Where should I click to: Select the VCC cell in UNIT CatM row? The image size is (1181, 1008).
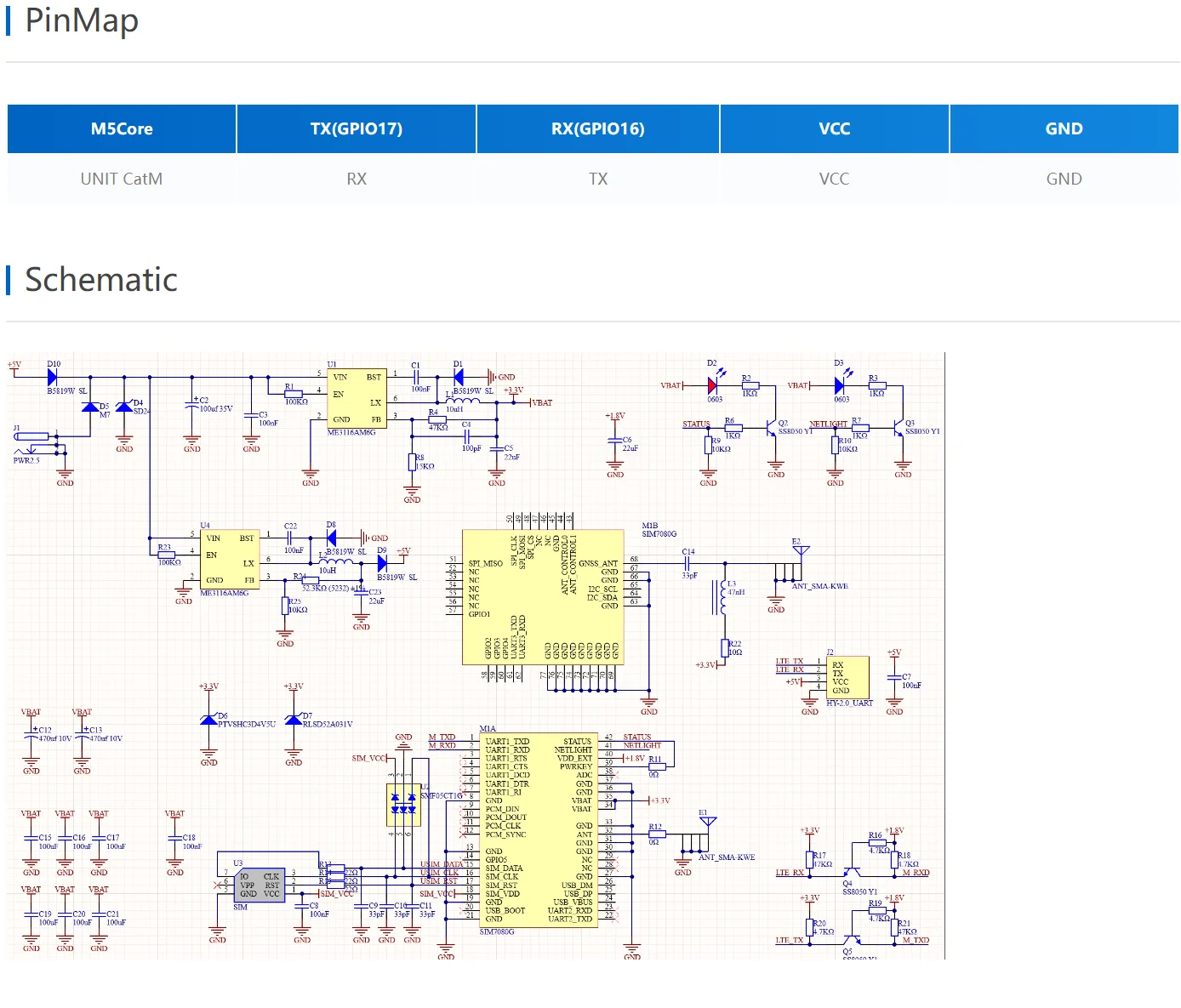[835, 179]
